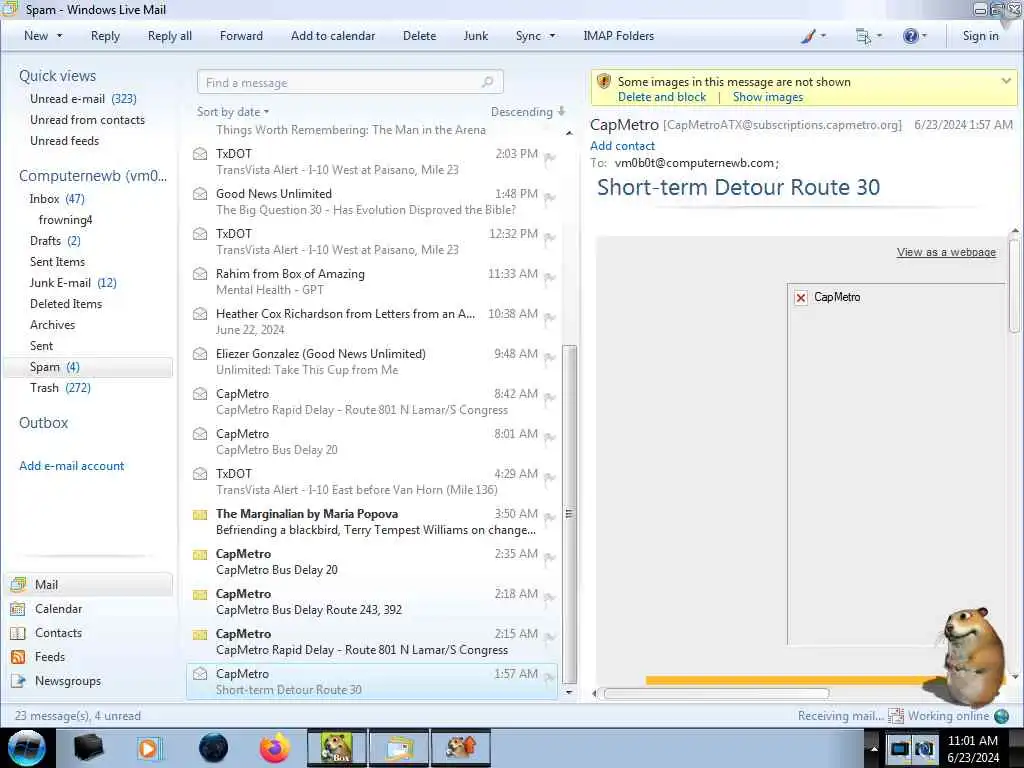This screenshot has width=1024, height=768.
Task: Click the Mail shortcut icon
Action: pyautogui.click(x=18, y=584)
